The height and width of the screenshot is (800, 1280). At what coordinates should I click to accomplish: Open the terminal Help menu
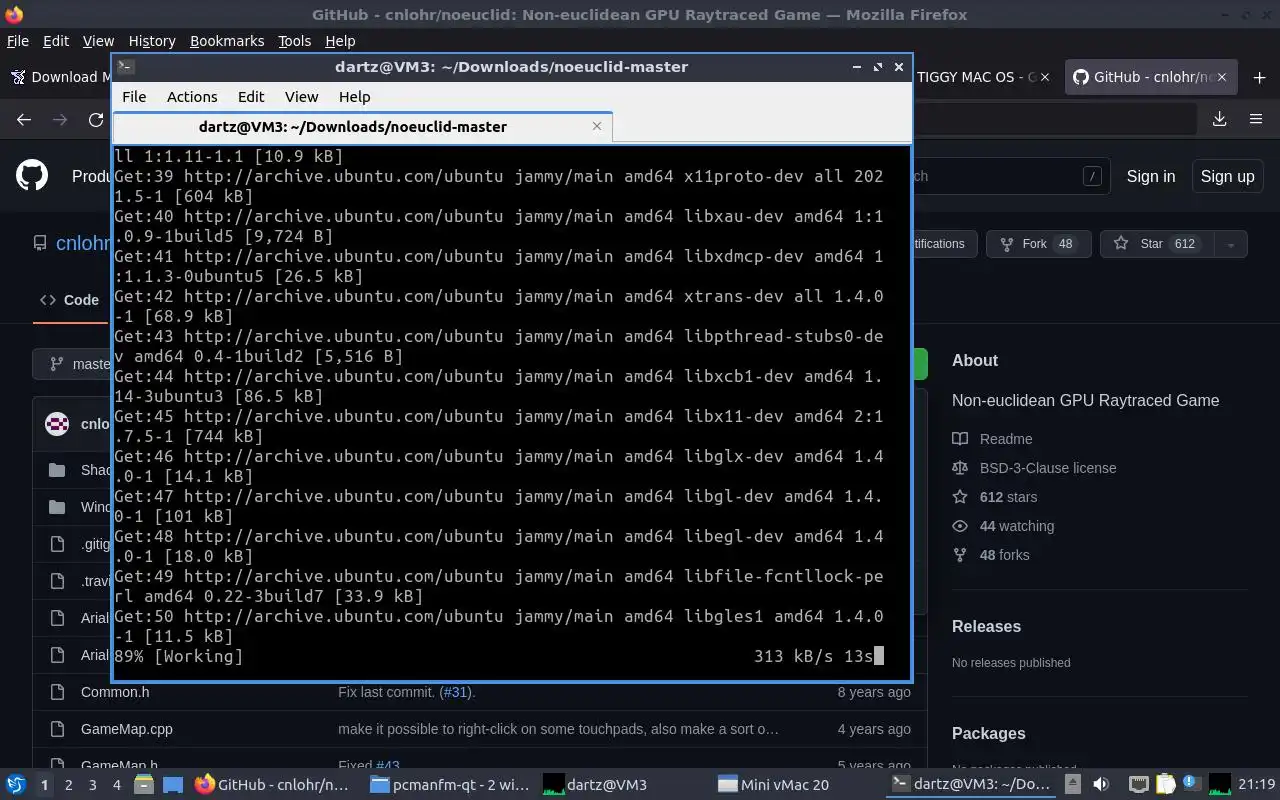coord(354,97)
